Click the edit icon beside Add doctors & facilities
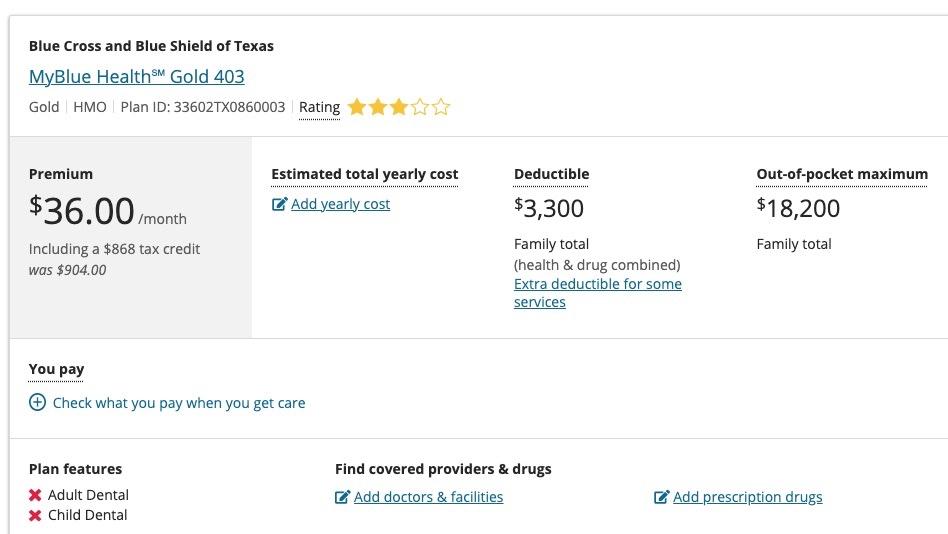Viewport: 948px width, 534px height. (x=342, y=497)
